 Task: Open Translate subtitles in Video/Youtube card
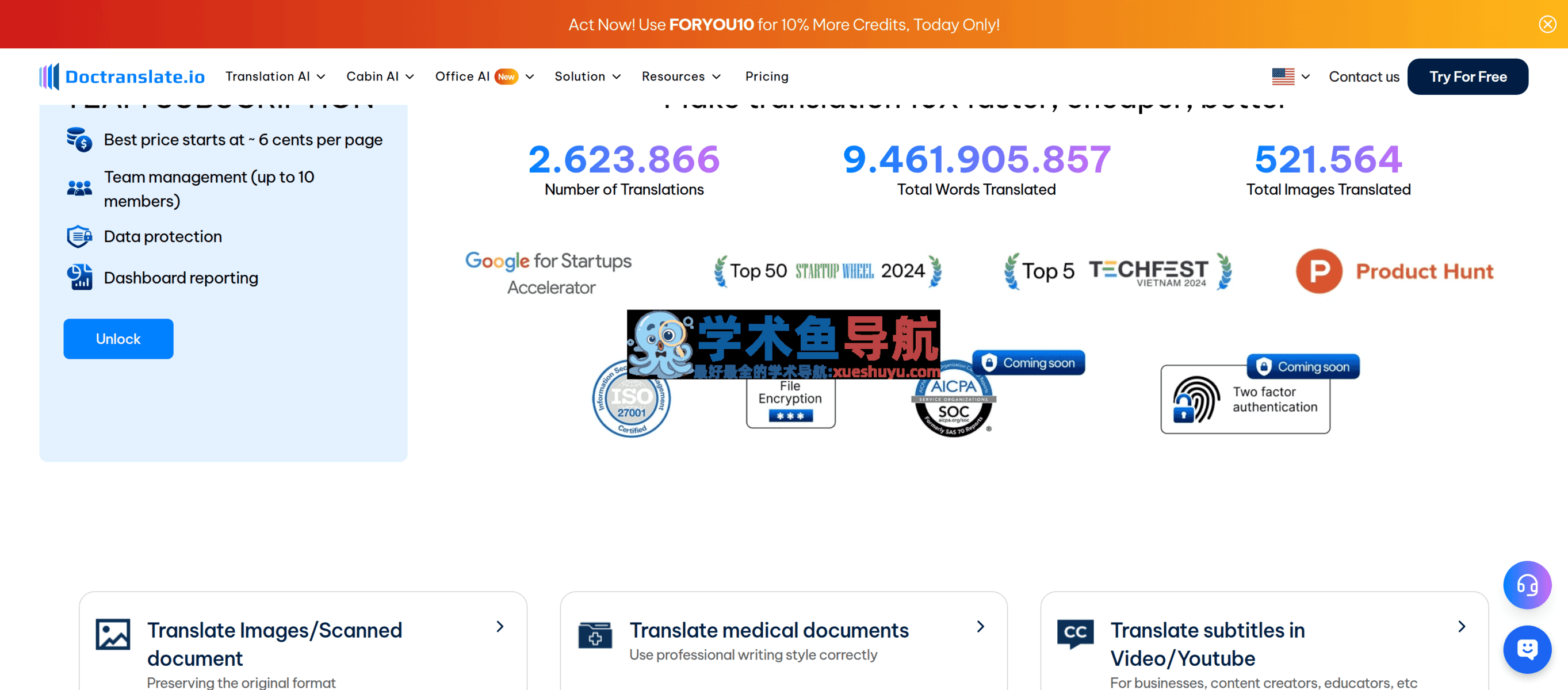click(1264, 642)
